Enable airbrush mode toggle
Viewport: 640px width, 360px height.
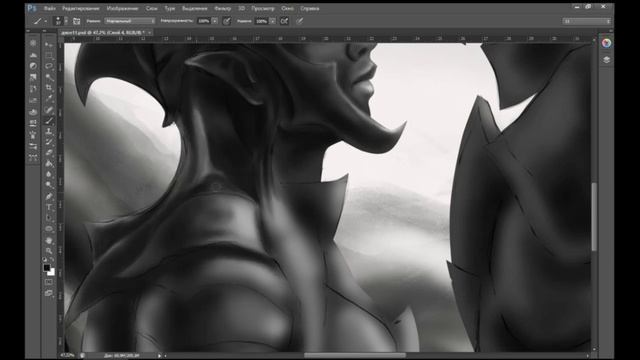pyautogui.click(x=284, y=21)
